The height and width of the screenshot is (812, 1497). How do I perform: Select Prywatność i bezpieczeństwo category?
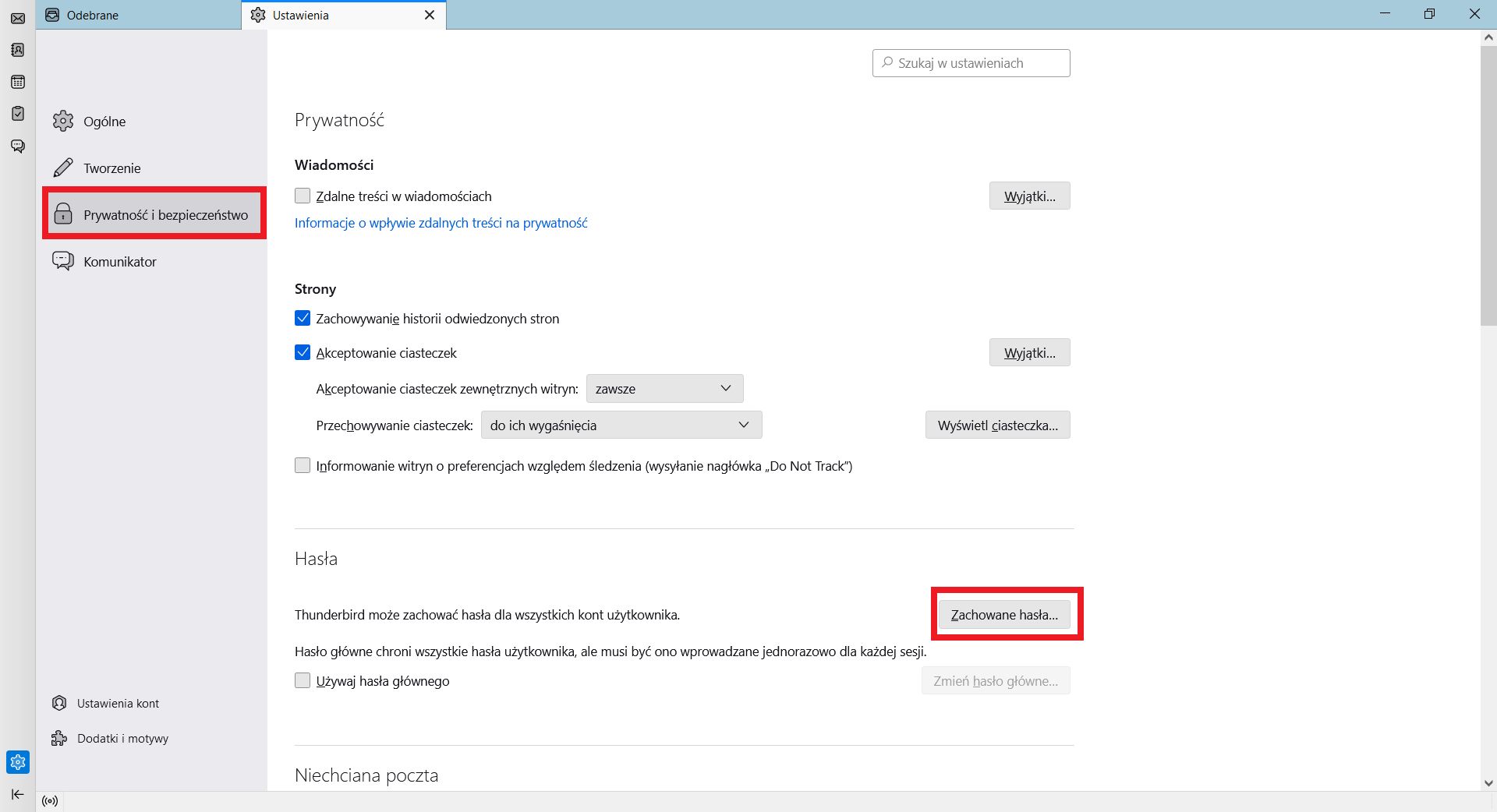click(154, 214)
